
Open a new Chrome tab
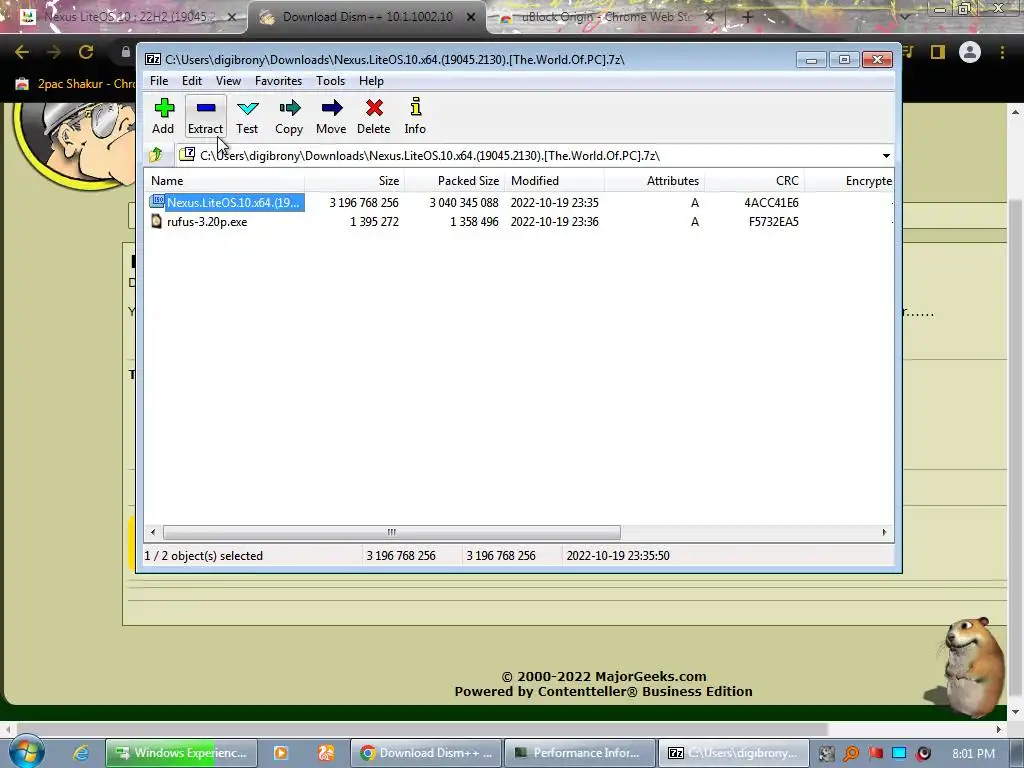tap(748, 17)
